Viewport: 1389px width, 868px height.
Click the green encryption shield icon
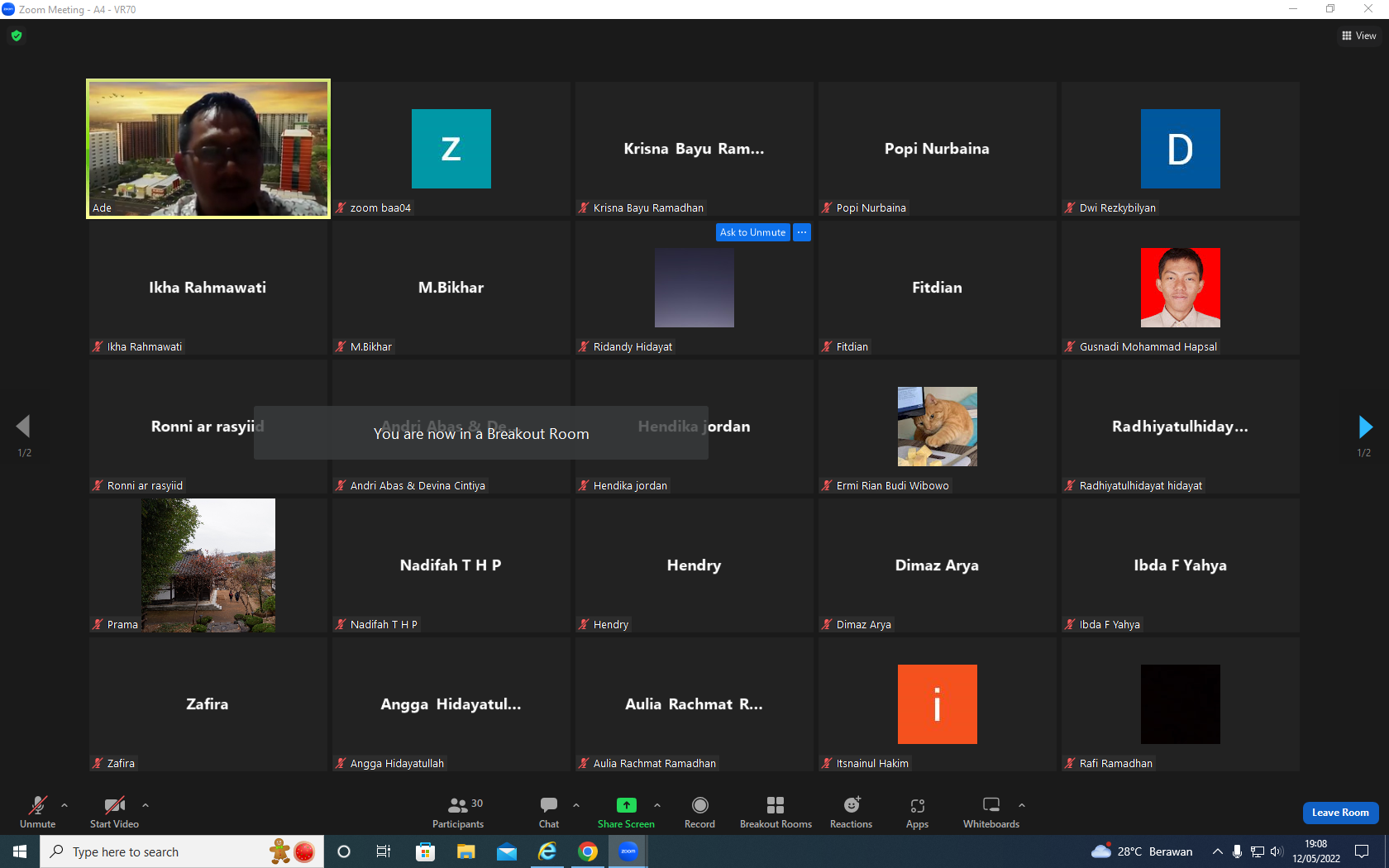click(17, 36)
